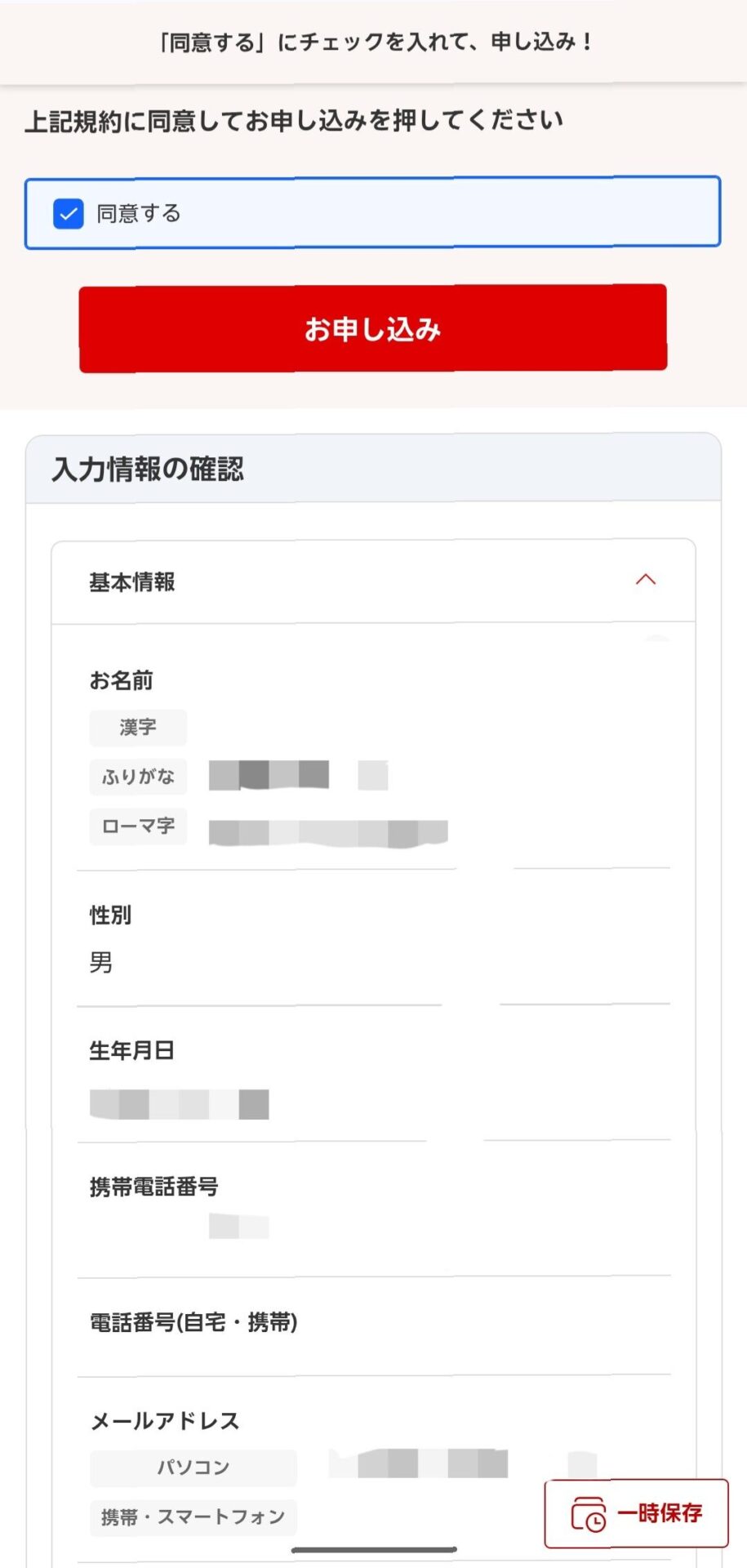Click the 電話番号(自宅・携帯) label
Image resolution: width=747 pixels, height=1568 pixels.
193,1322
